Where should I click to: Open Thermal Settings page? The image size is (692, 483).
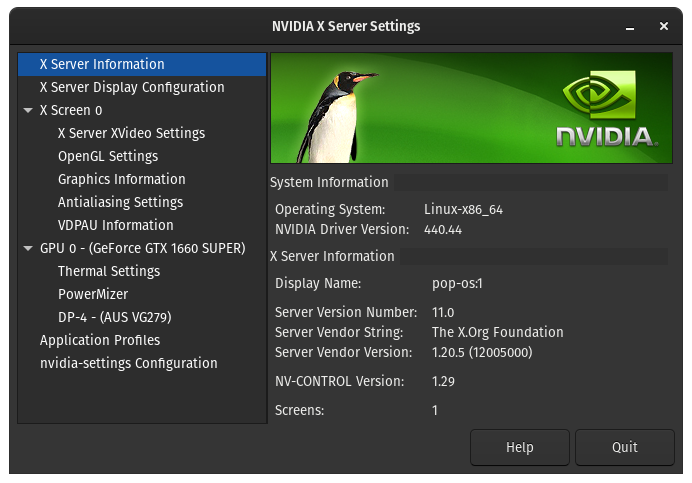[x=108, y=271]
